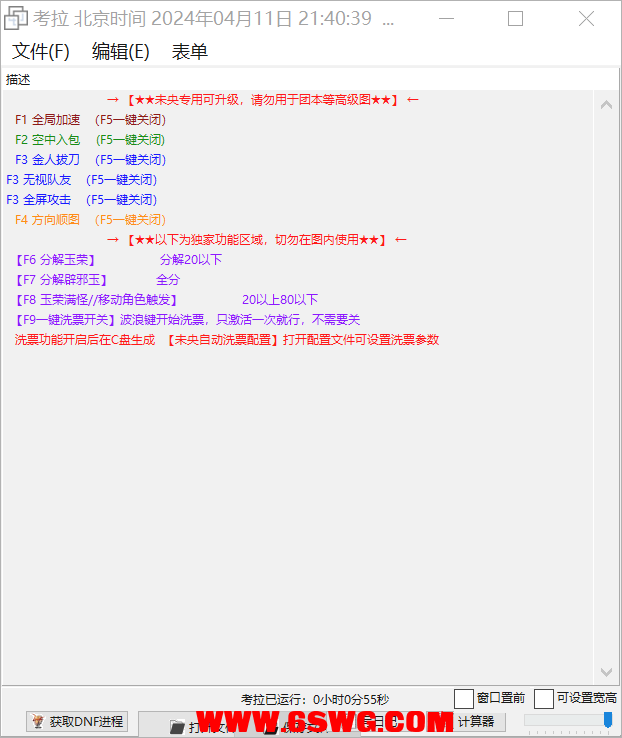
Task: Click the 获取DNF进程 button
Action: tap(77, 721)
